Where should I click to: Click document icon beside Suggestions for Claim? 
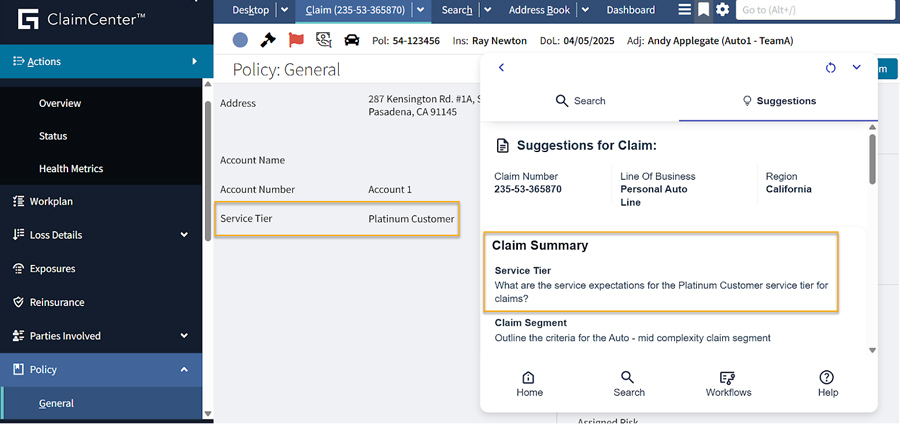(502, 146)
